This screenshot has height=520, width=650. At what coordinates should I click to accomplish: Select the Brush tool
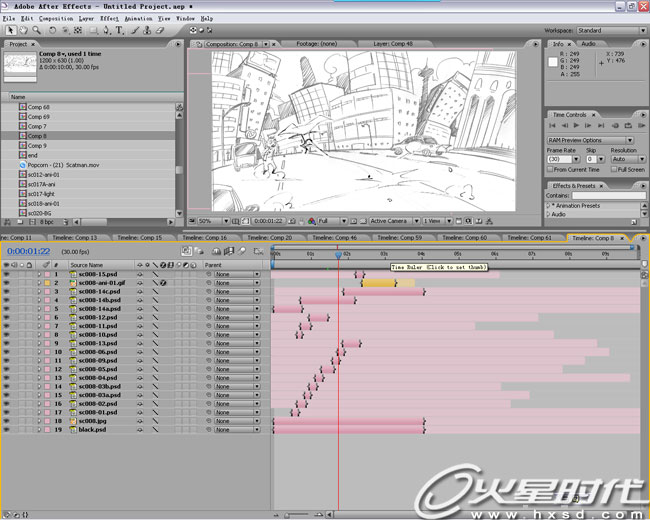coord(135,30)
